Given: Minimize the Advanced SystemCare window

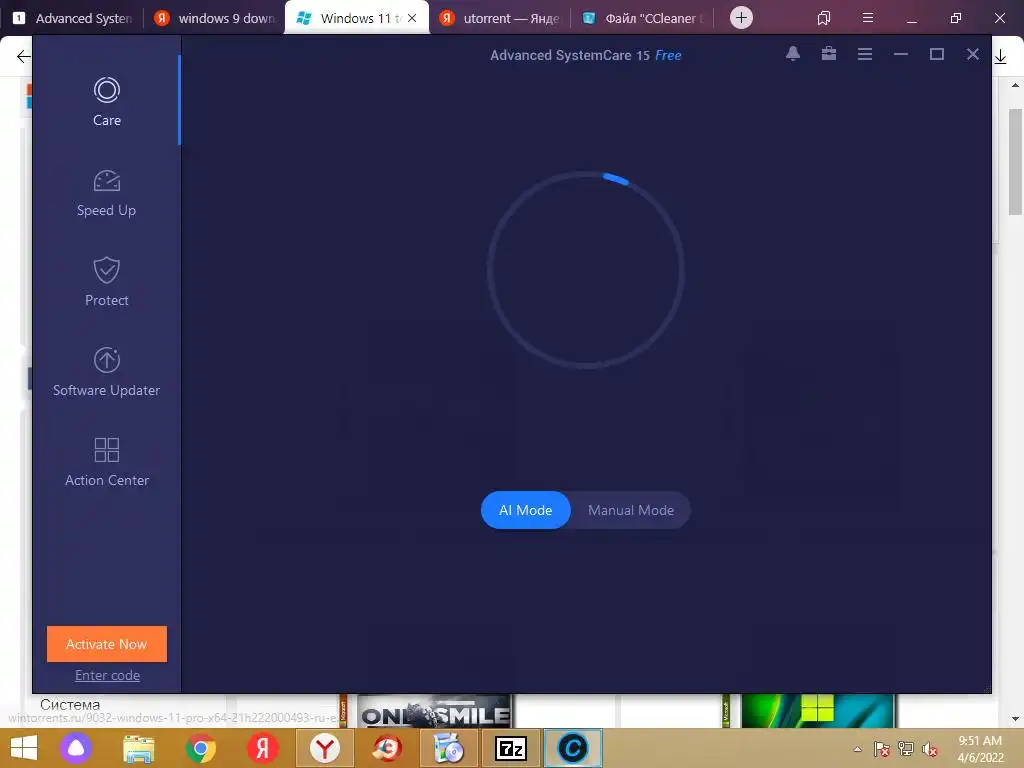Looking at the screenshot, I should click(901, 54).
